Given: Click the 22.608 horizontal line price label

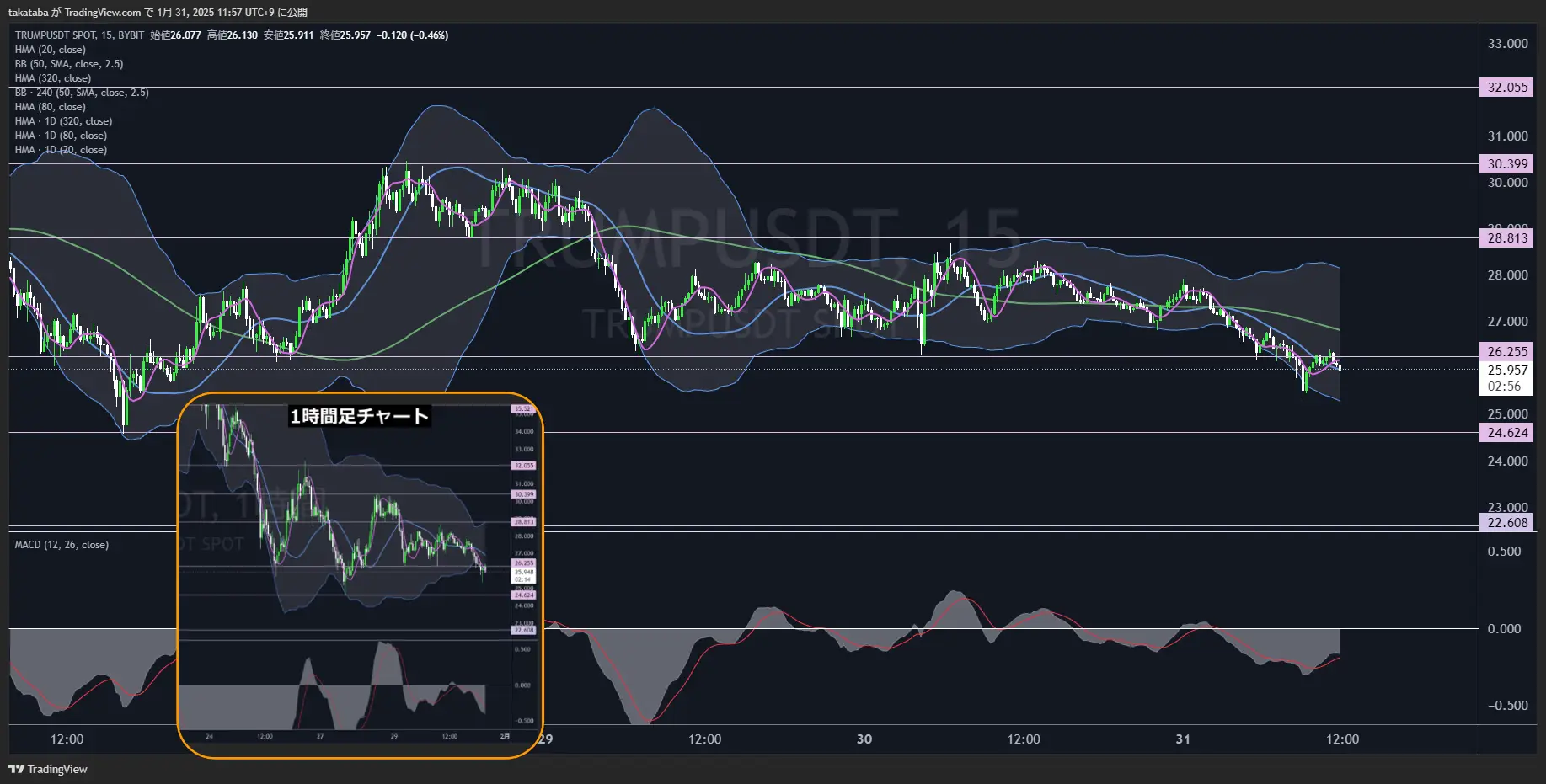Looking at the screenshot, I should click(x=1506, y=523).
